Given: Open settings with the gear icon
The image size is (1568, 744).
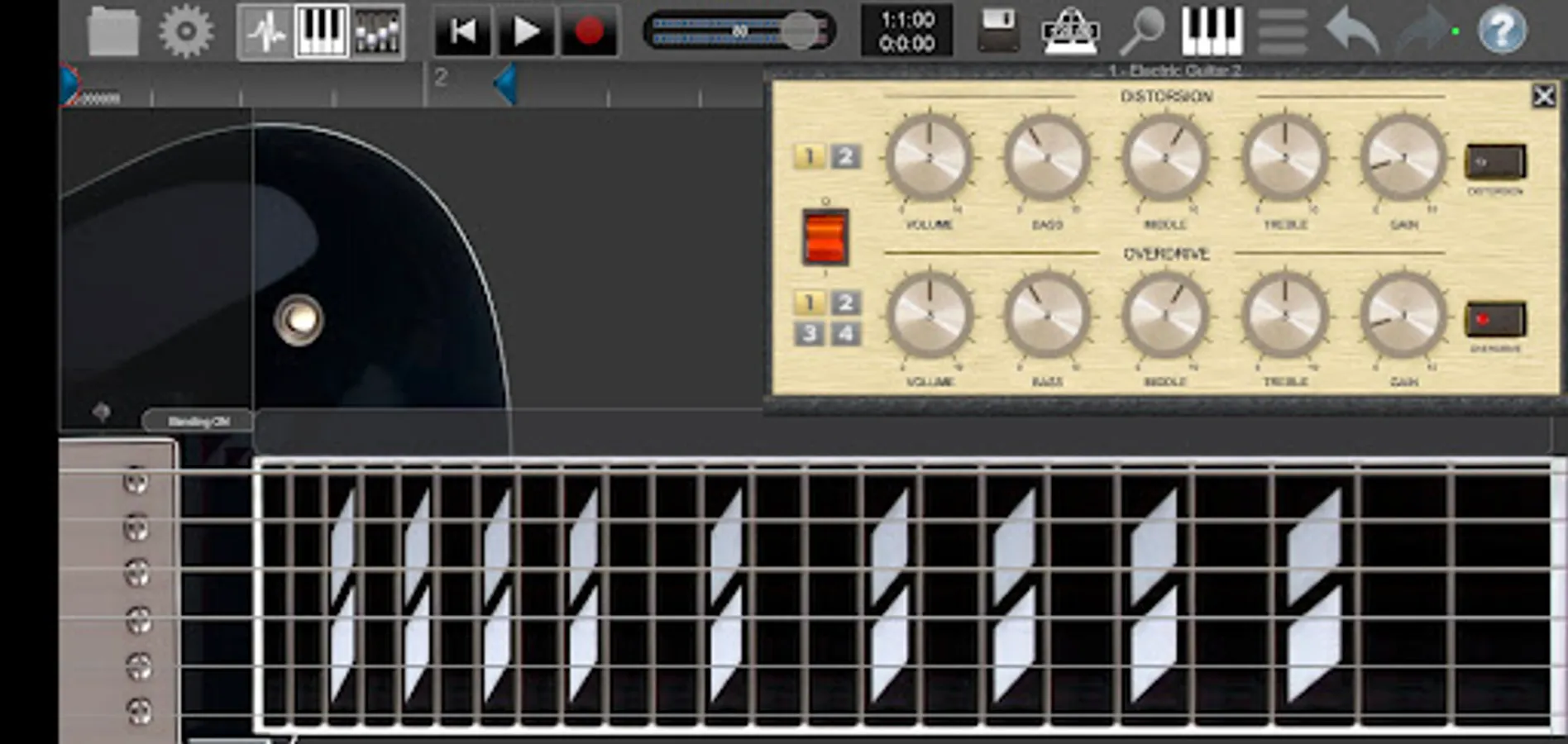Looking at the screenshot, I should pos(186,31).
